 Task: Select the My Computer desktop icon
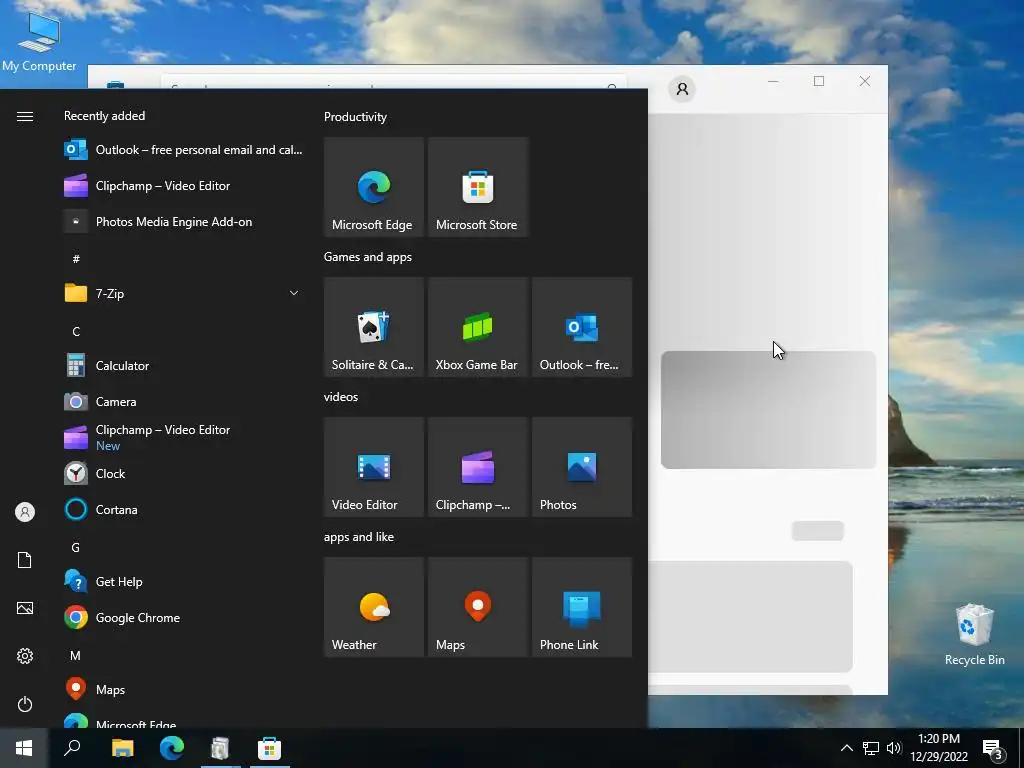[x=39, y=40]
